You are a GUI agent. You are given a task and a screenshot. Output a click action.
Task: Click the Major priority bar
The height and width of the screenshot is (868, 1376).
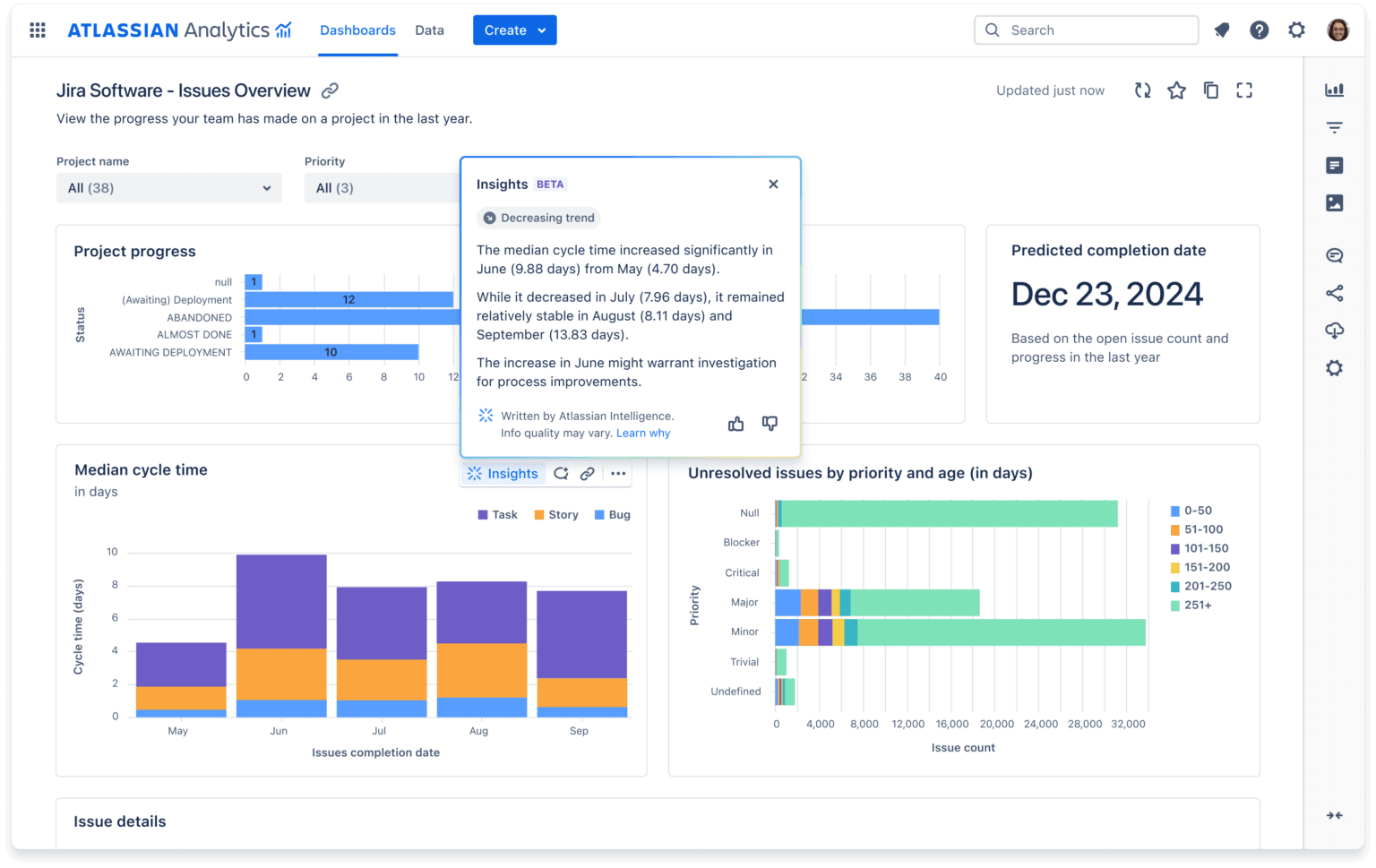point(877,603)
